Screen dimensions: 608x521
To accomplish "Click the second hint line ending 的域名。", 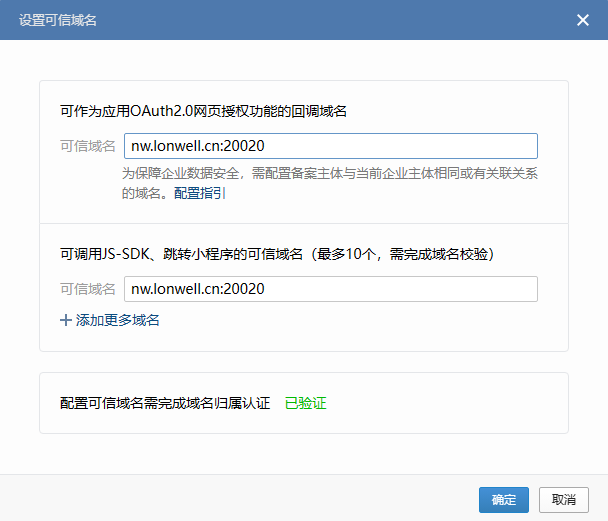I will point(145,193).
